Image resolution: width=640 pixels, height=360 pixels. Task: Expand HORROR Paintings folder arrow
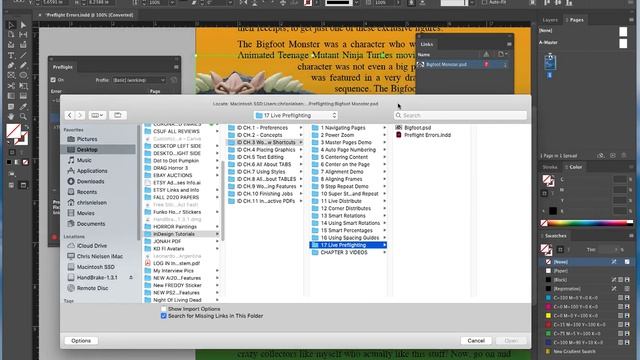tap(217, 227)
